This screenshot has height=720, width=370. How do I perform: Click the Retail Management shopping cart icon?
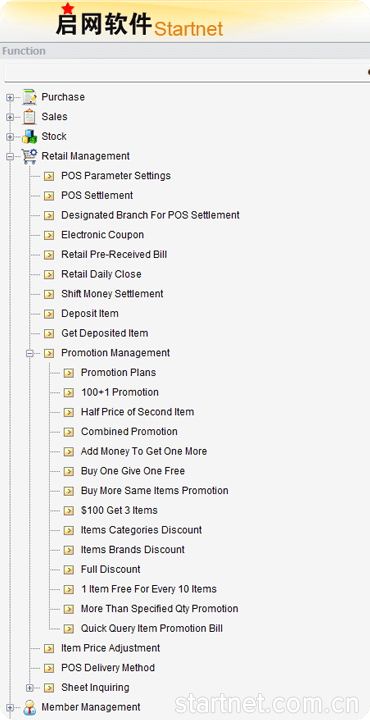click(x=29, y=157)
